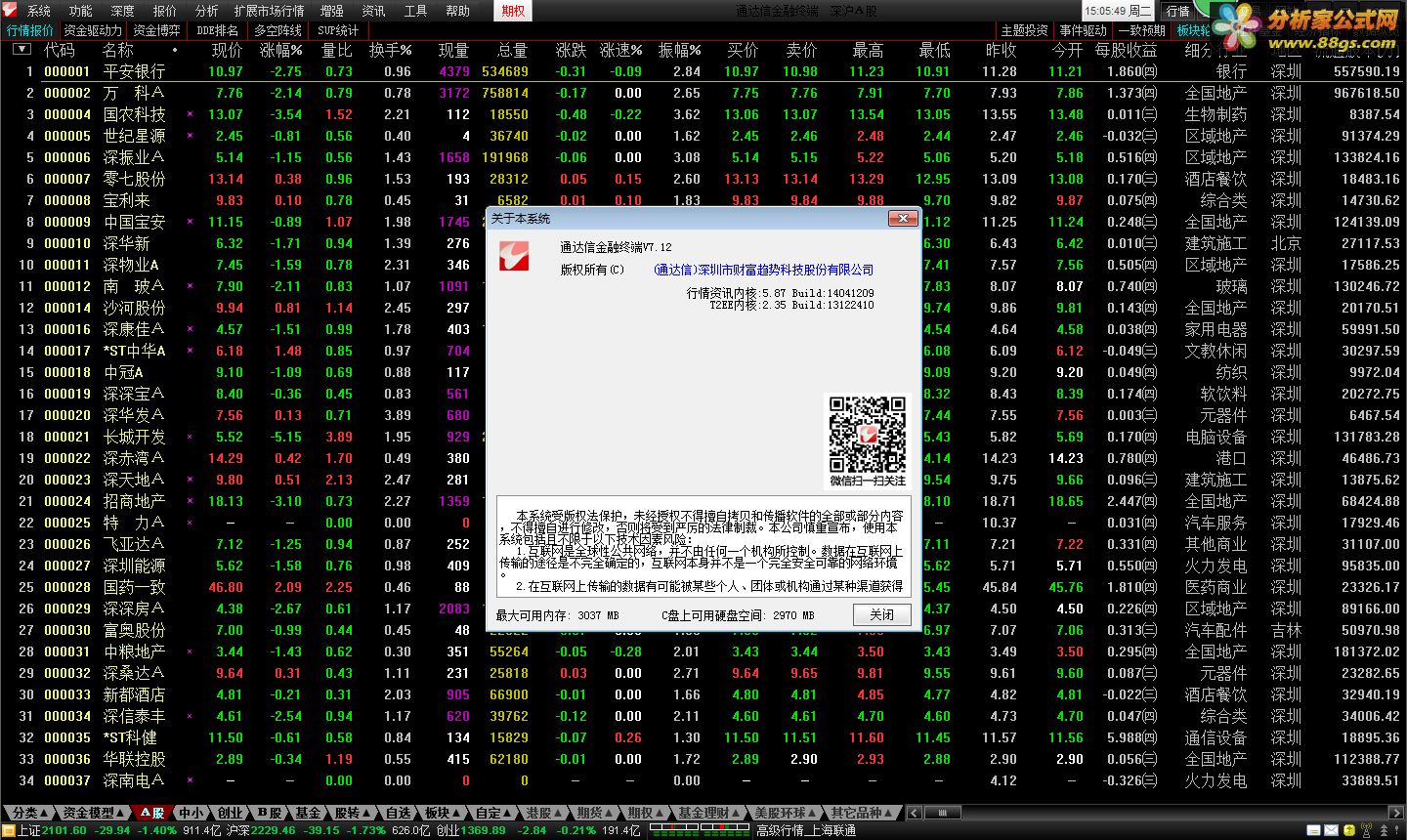Open the 系统 menu
This screenshot has height=840, width=1407.
coord(39,11)
